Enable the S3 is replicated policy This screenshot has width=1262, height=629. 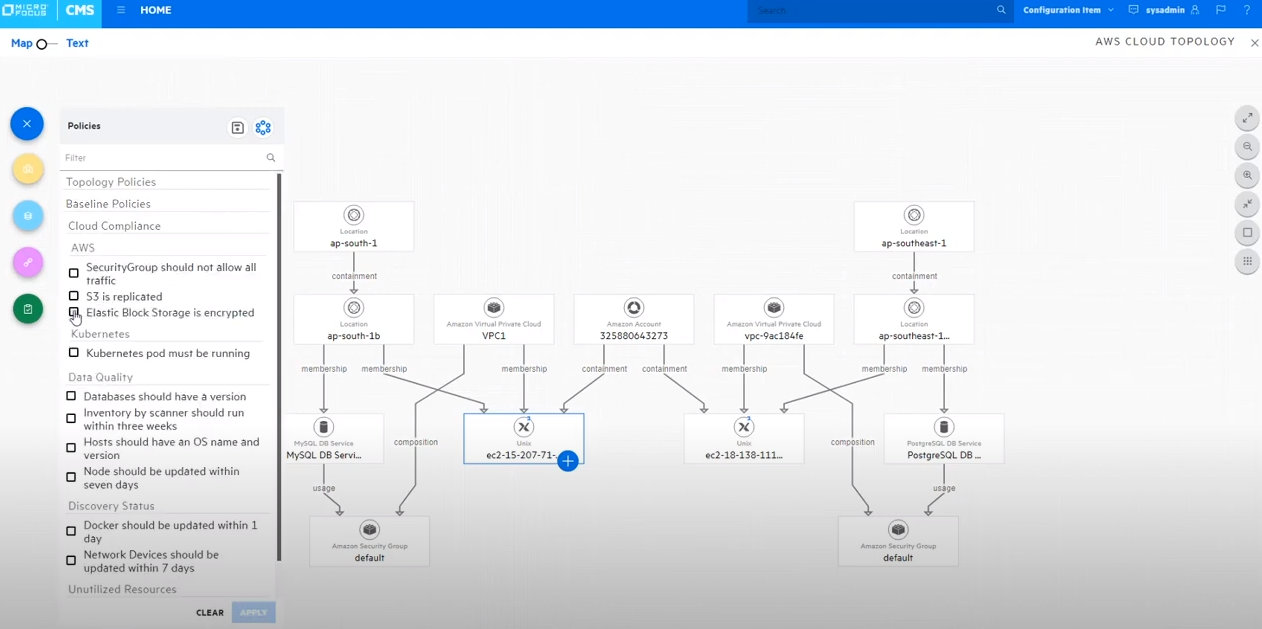coord(73,296)
